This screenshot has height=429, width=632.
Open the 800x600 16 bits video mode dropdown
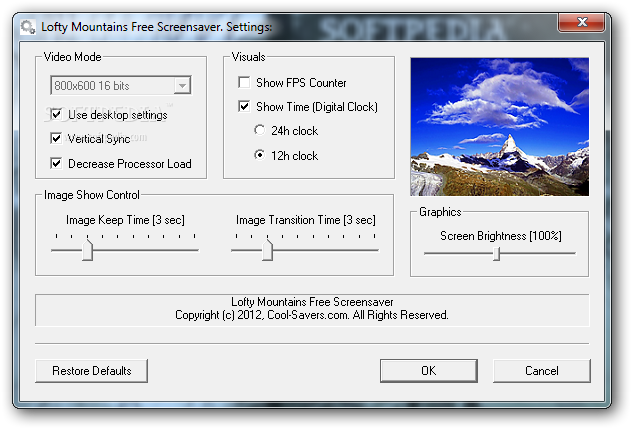pyautogui.click(x=121, y=85)
